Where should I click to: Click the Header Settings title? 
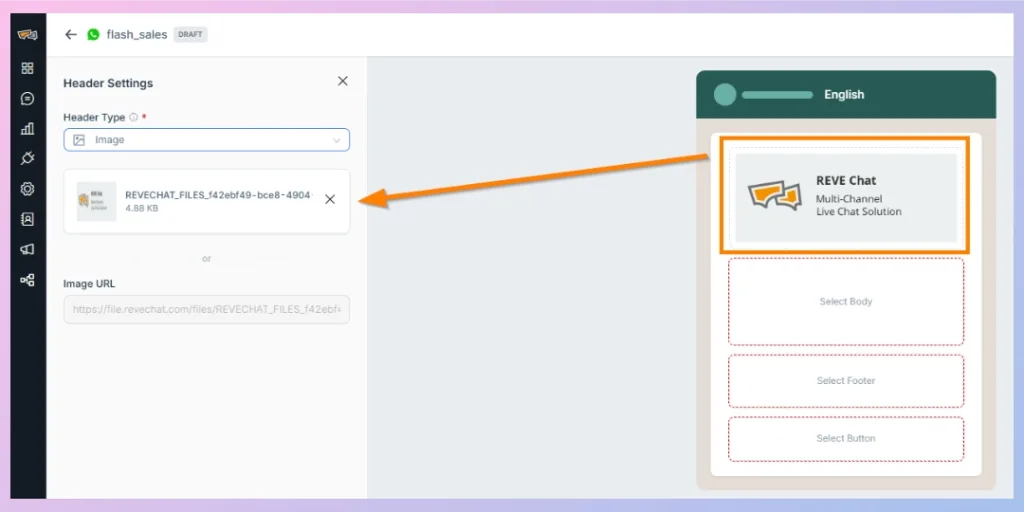click(108, 84)
